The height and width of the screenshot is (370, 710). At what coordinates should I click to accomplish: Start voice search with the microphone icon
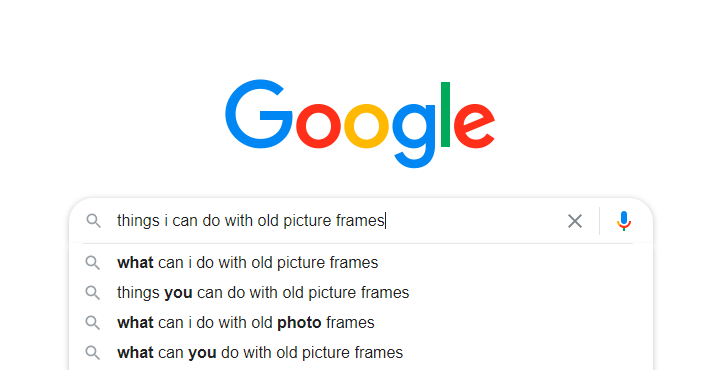tap(624, 221)
